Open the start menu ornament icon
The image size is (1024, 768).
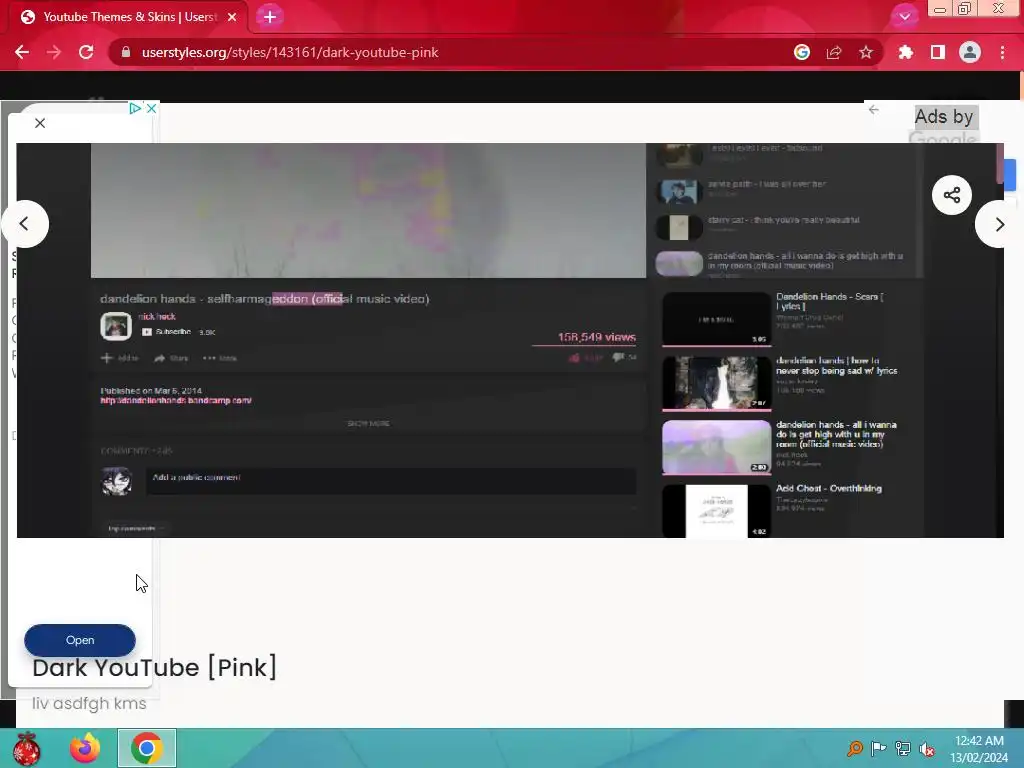click(x=26, y=748)
